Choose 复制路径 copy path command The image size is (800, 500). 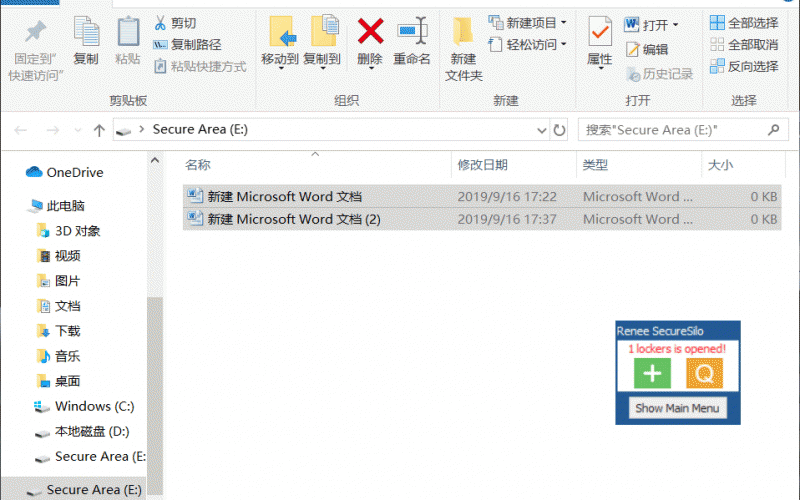point(187,45)
